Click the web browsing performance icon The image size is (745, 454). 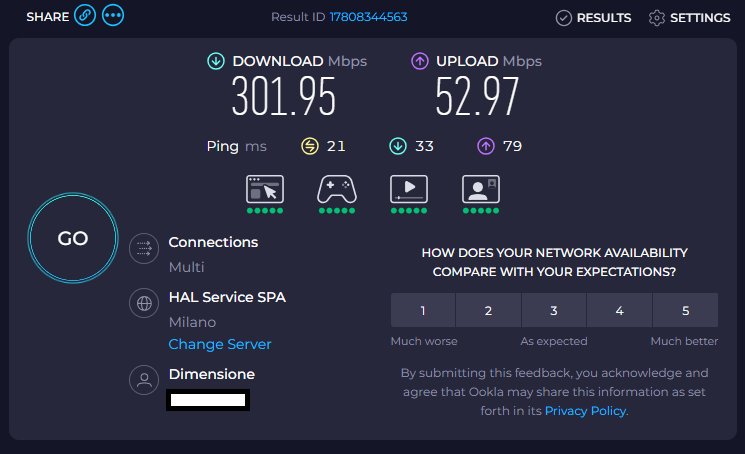265,189
